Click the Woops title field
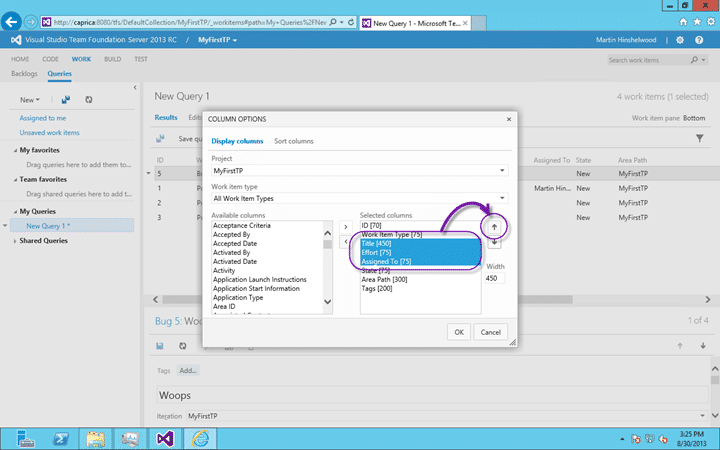Viewport: 720px width, 450px height. point(433,395)
